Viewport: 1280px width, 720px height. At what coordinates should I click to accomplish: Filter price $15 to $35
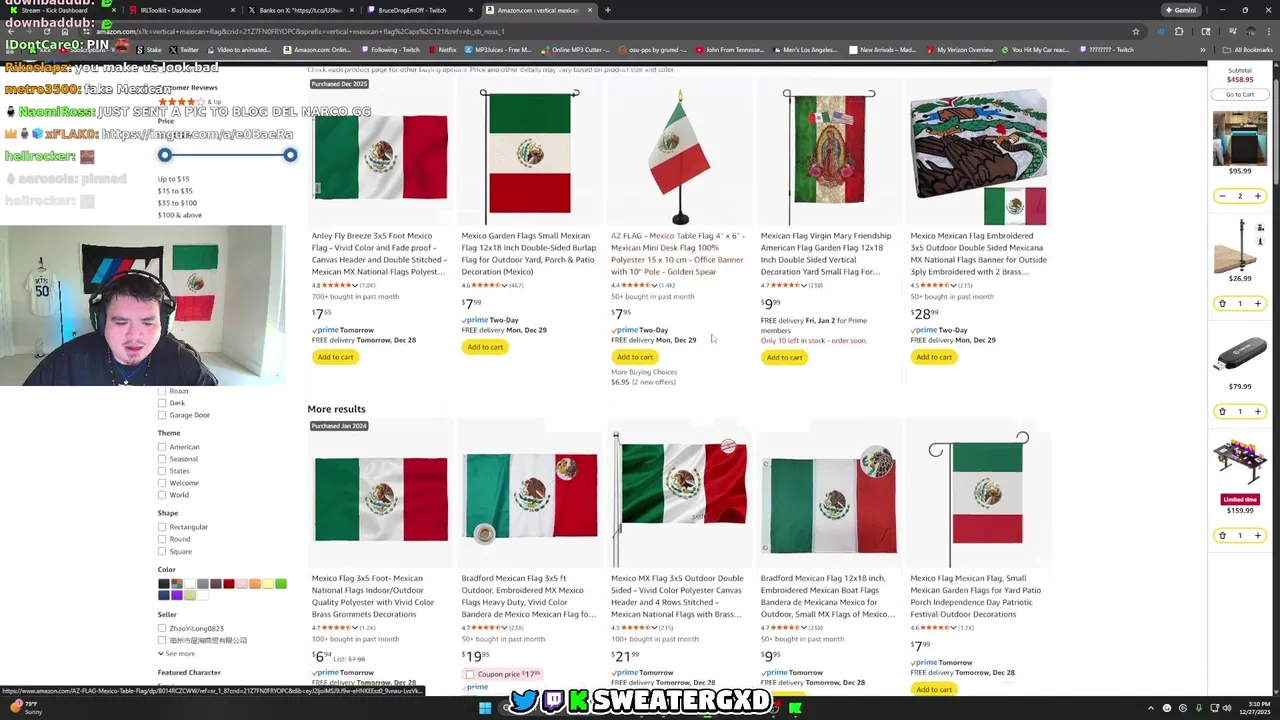(175, 191)
